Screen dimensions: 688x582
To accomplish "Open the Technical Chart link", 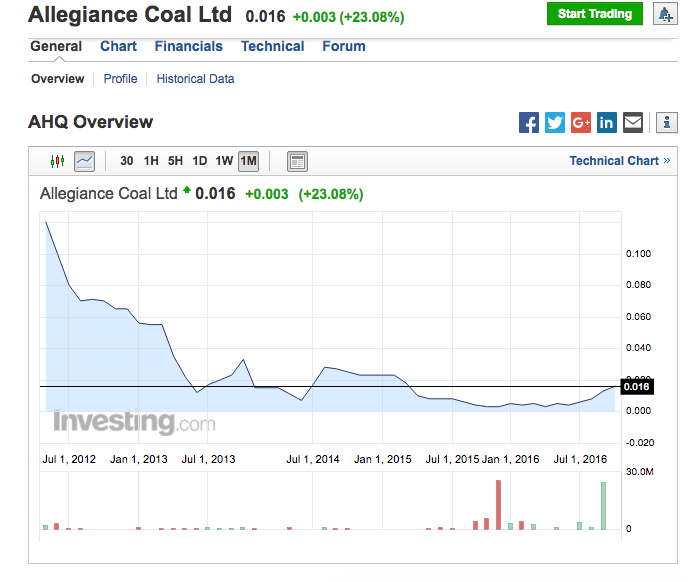I will [x=620, y=161].
